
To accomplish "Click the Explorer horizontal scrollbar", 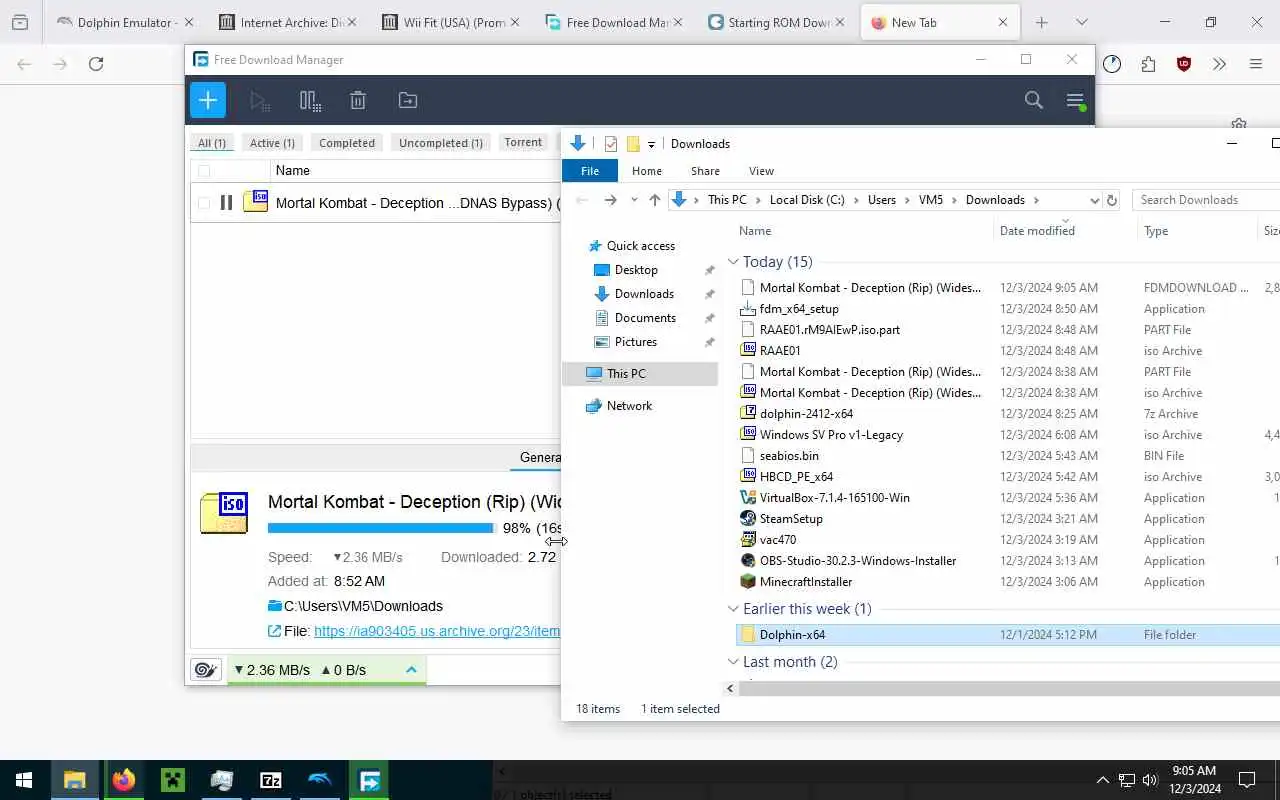I will point(1010,689).
